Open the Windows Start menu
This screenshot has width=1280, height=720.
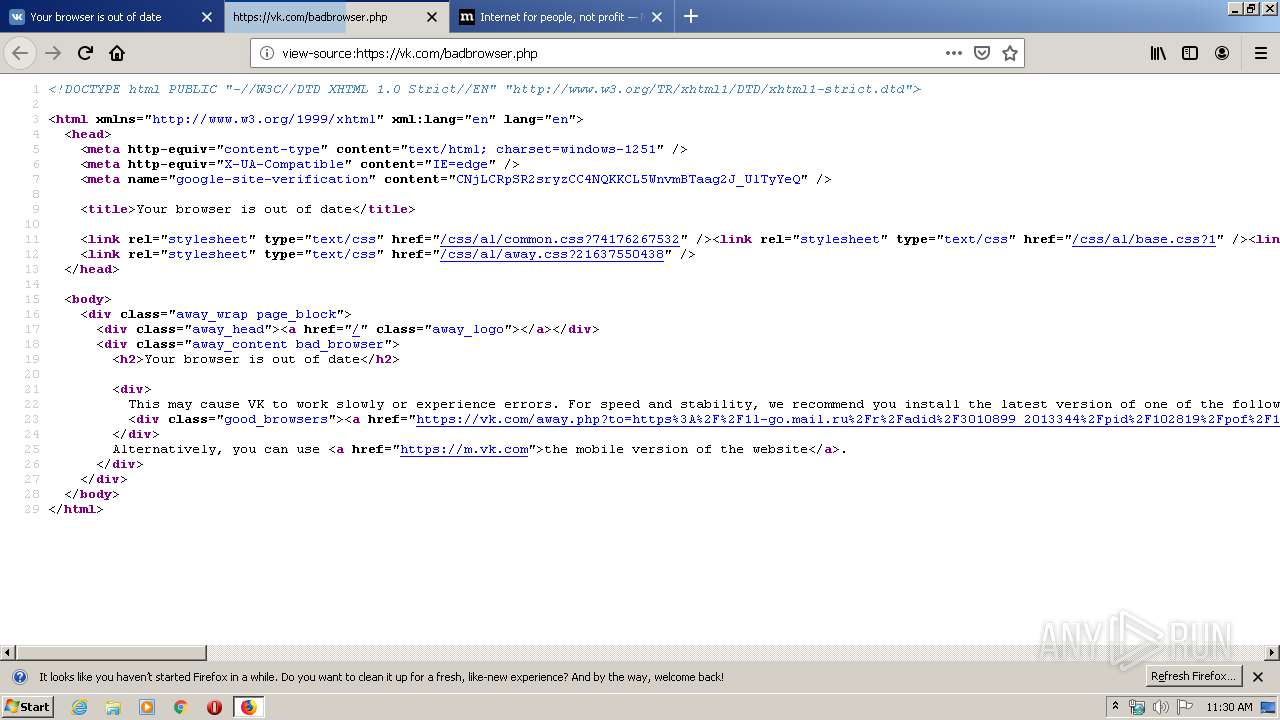(x=27, y=707)
